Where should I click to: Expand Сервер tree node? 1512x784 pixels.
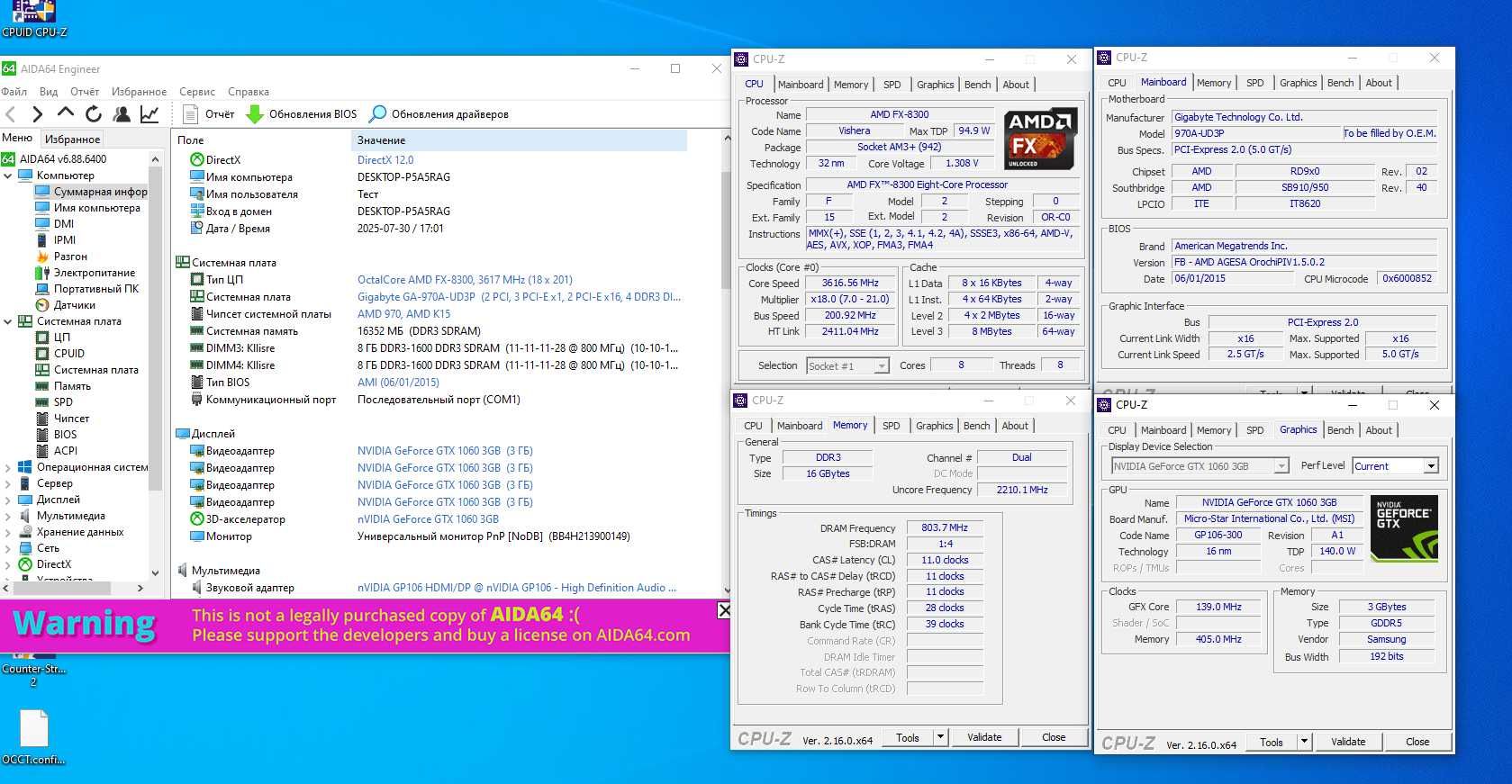coord(8,483)
